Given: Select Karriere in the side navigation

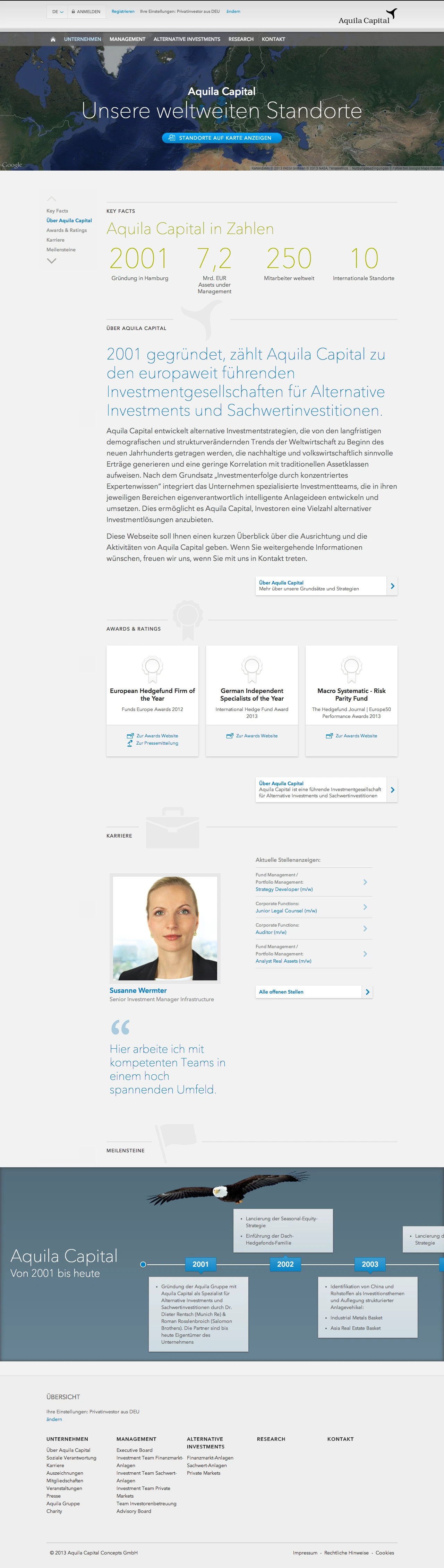Looking at the screenshot, I should click(x=55, y=240).
